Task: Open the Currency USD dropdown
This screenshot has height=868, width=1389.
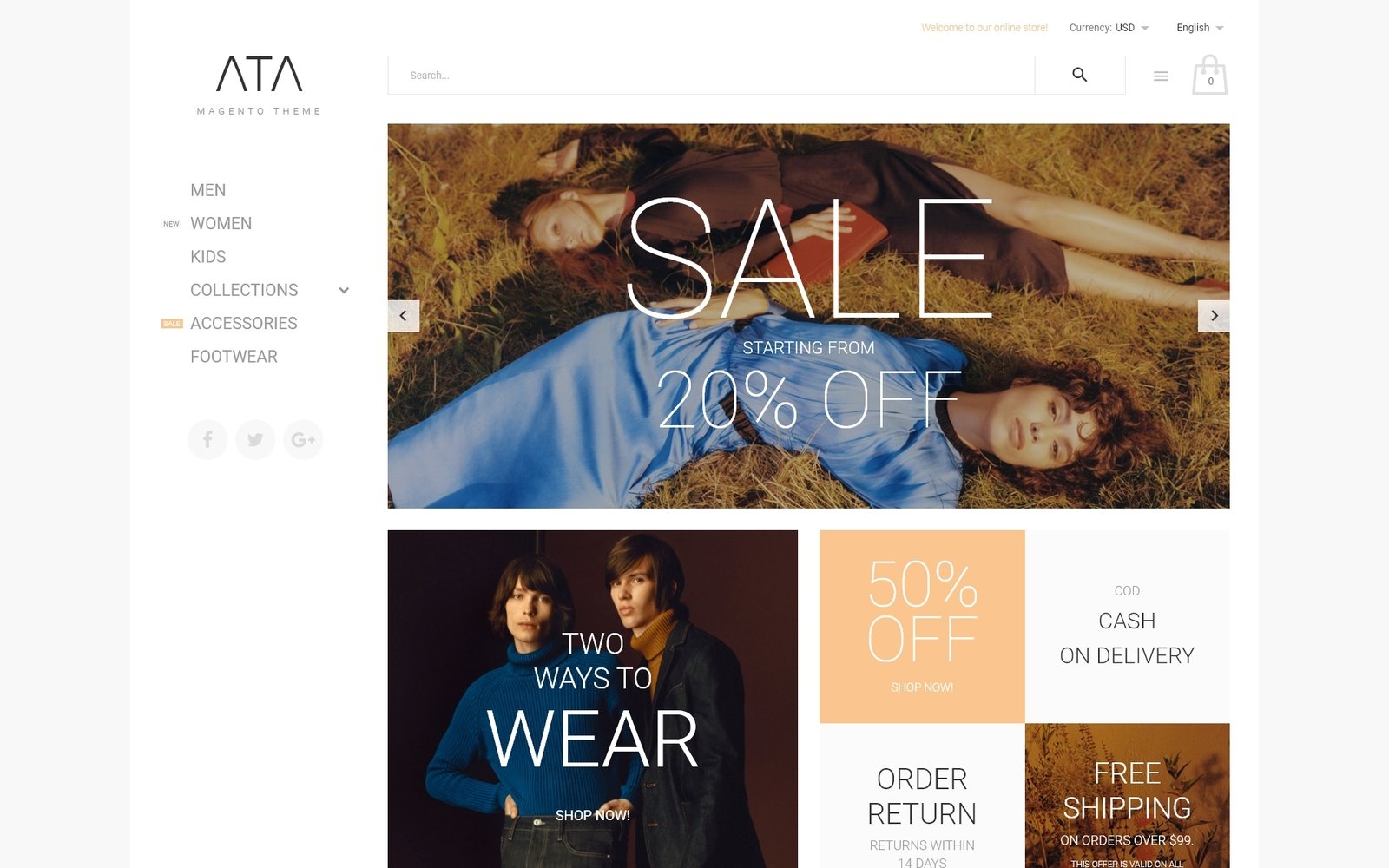Action: coord(1109,28)
